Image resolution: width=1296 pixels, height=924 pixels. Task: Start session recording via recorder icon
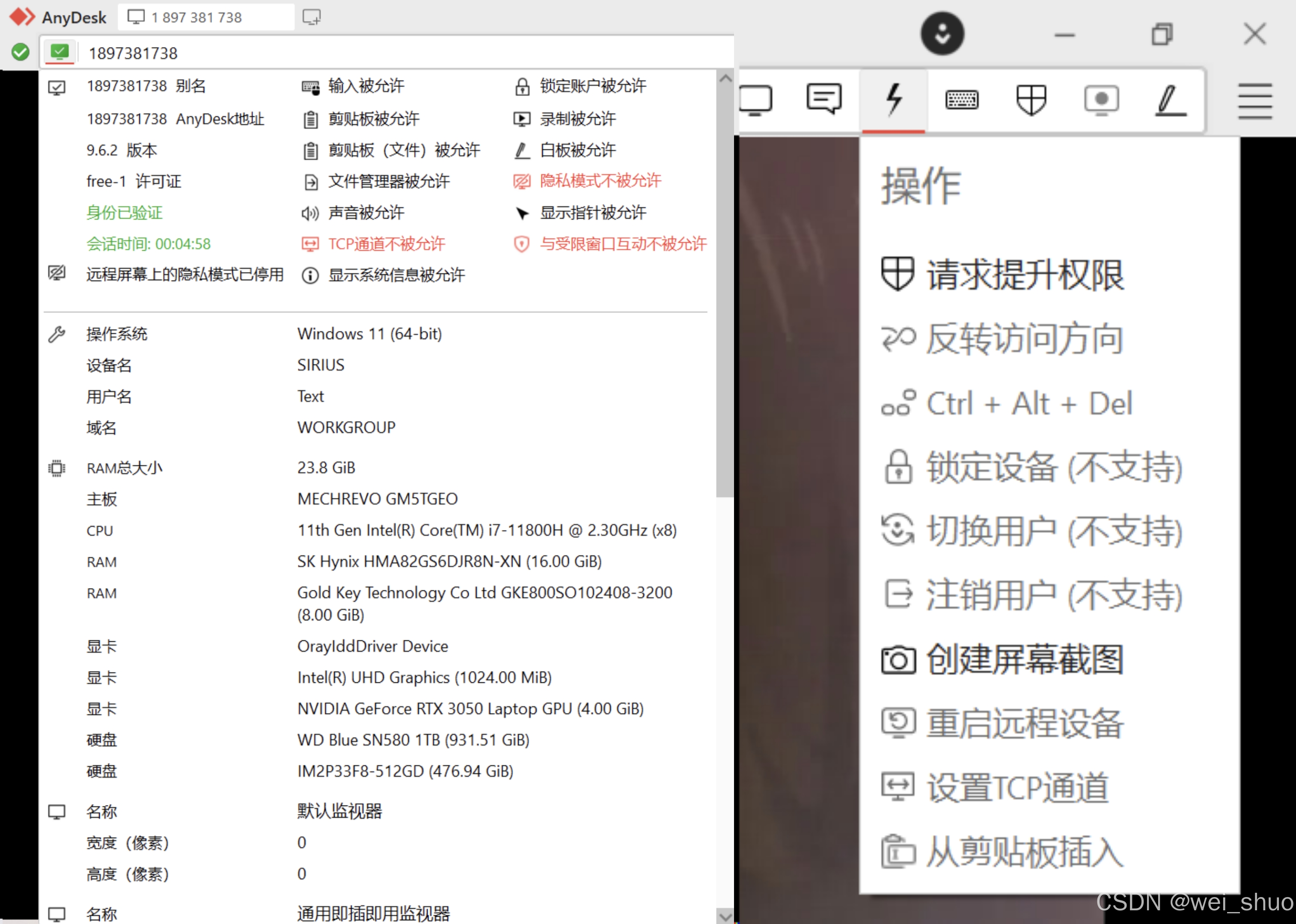(x=1101, y=100)
